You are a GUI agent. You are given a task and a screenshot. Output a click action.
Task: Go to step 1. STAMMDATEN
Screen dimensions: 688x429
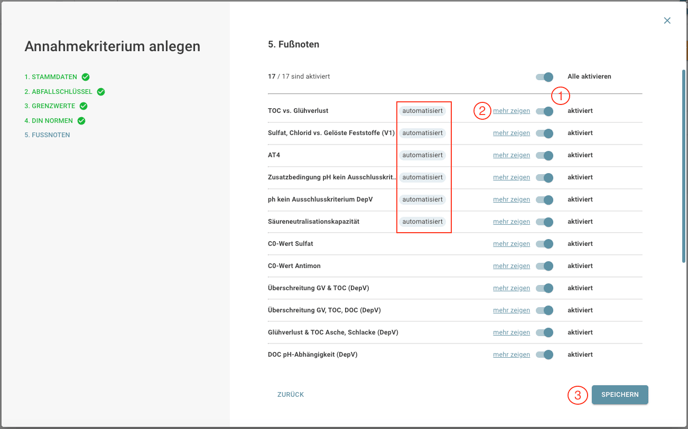click(51, 77)
